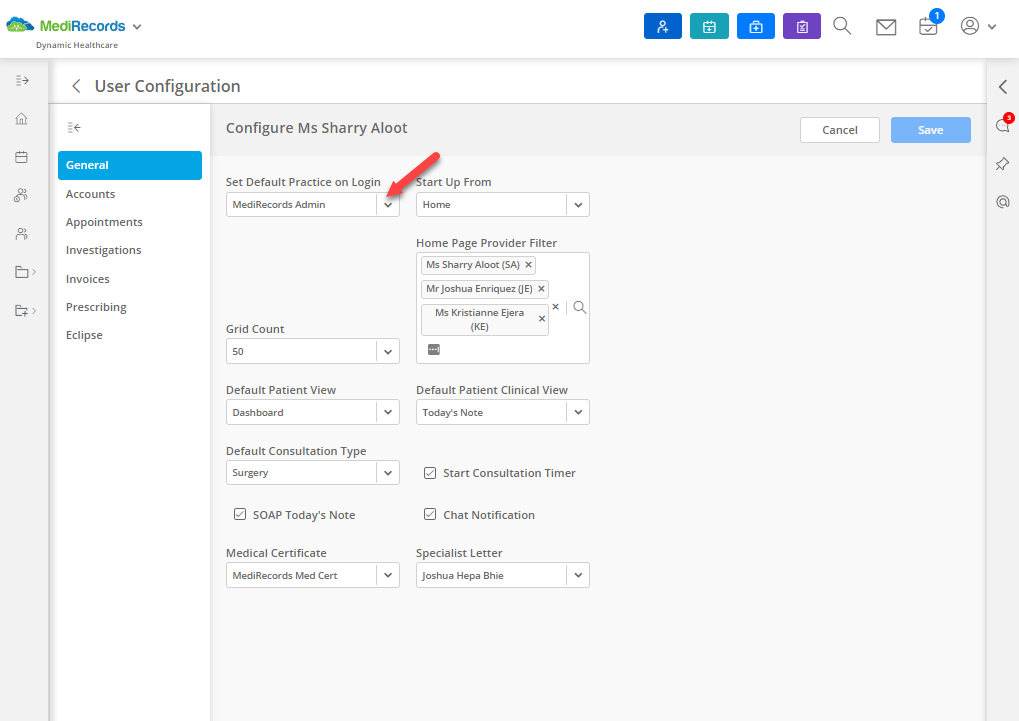Image resolution: width=1019 pixels, height=721 pixels.
Task: Open the purple clipboard task icon
Action: tap(802, 27)
